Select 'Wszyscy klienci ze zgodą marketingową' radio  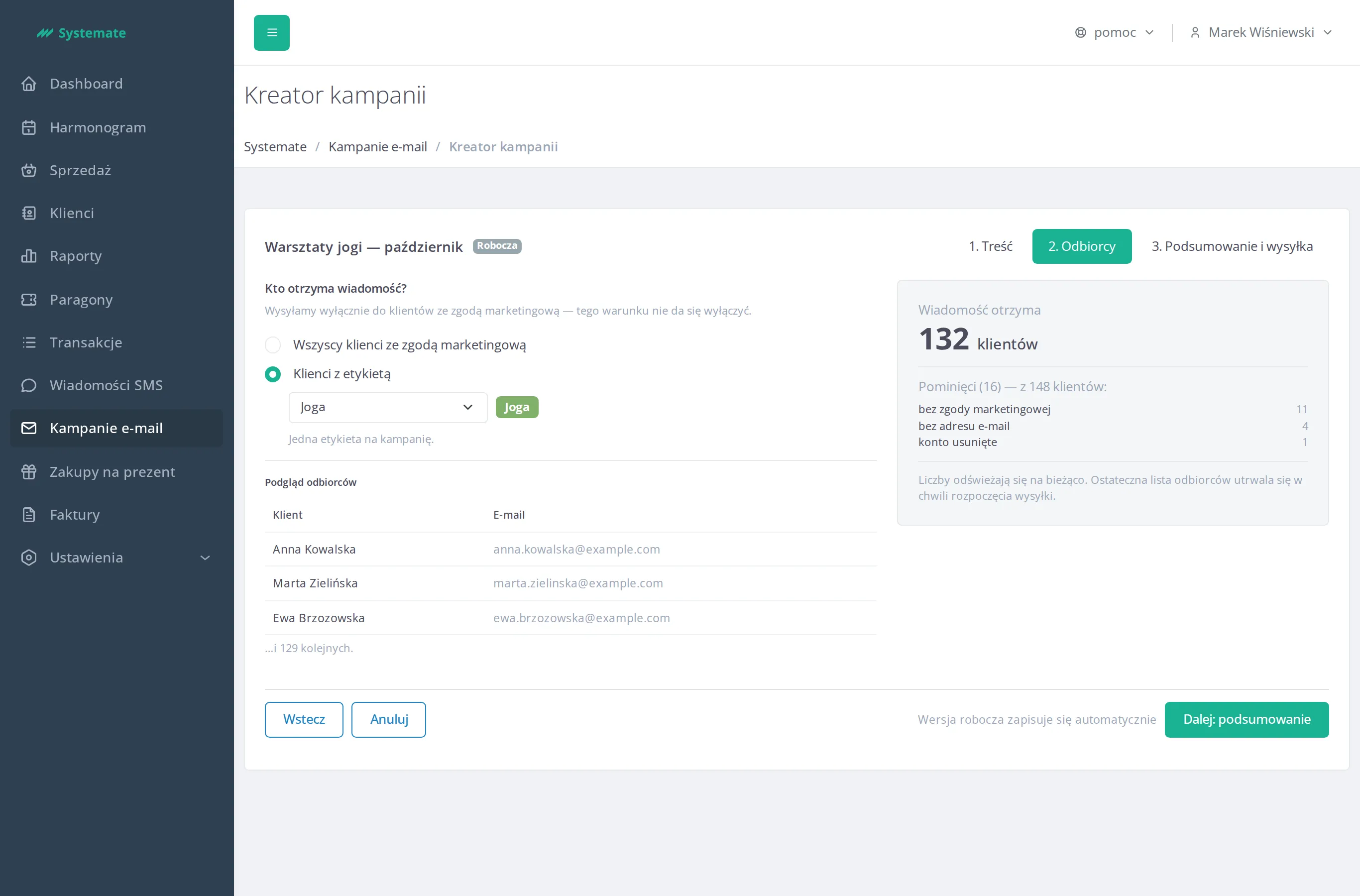(273, 345)
